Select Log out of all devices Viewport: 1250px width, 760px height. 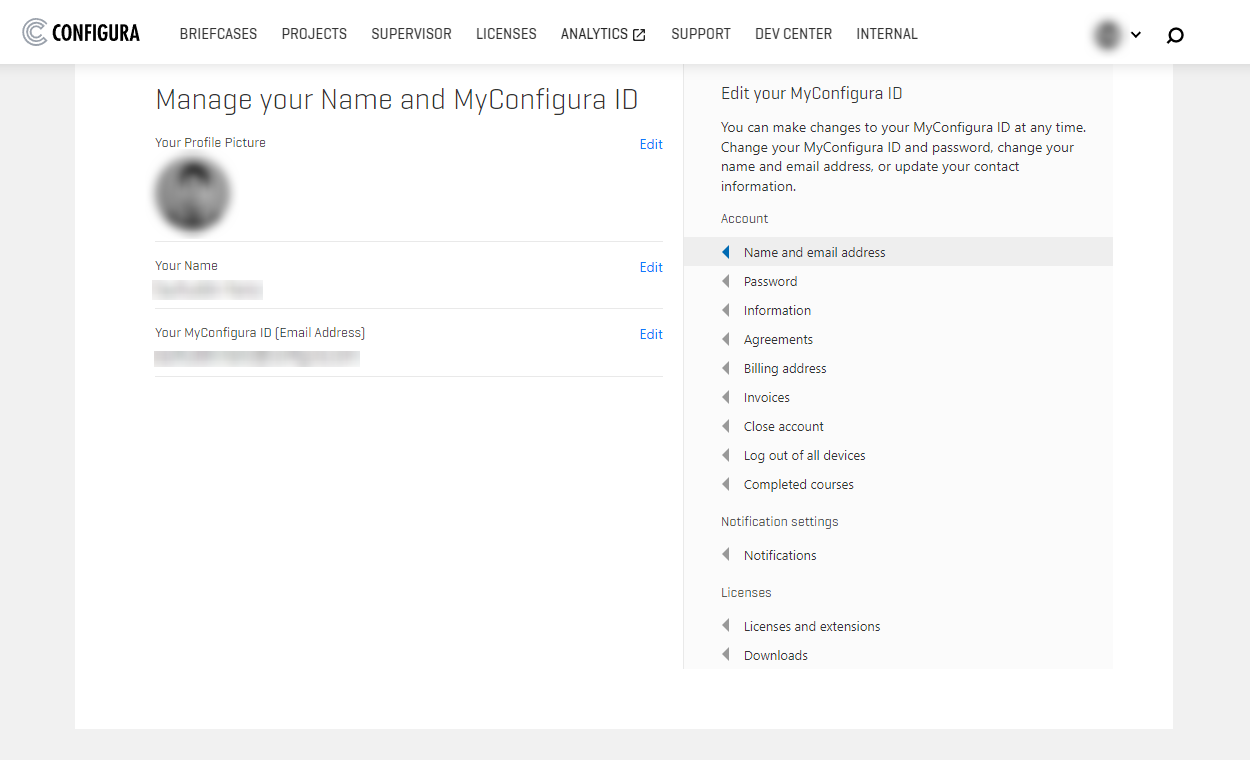coord(804,455)
